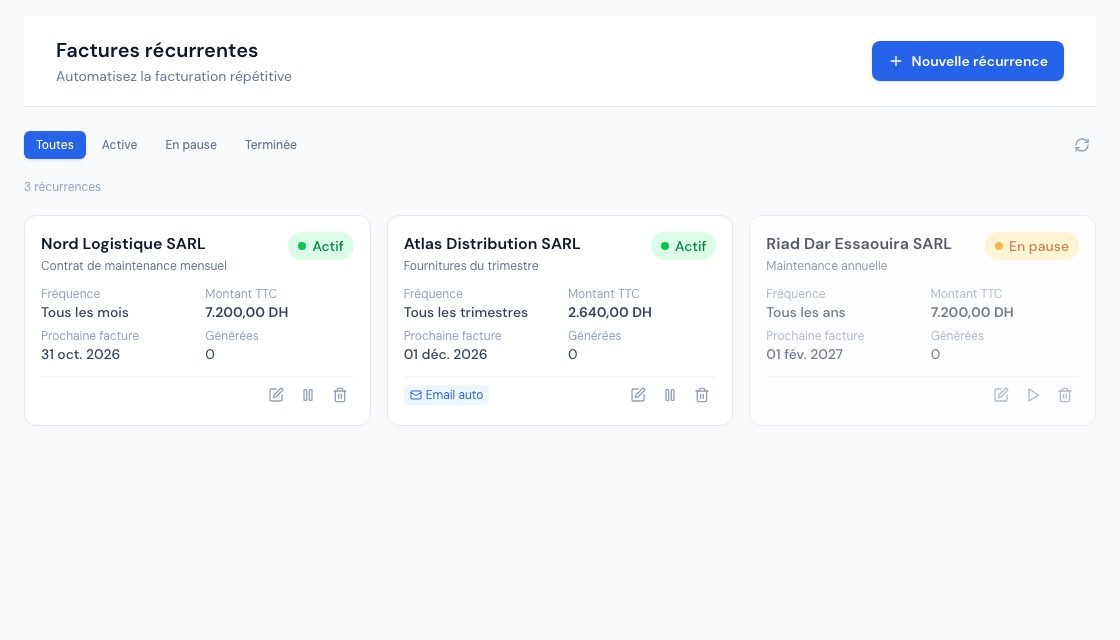Pause the Nord Logistique SARL recurrence
The image size is (1120, 640).
pyautogui.click(x=308, y=395)
